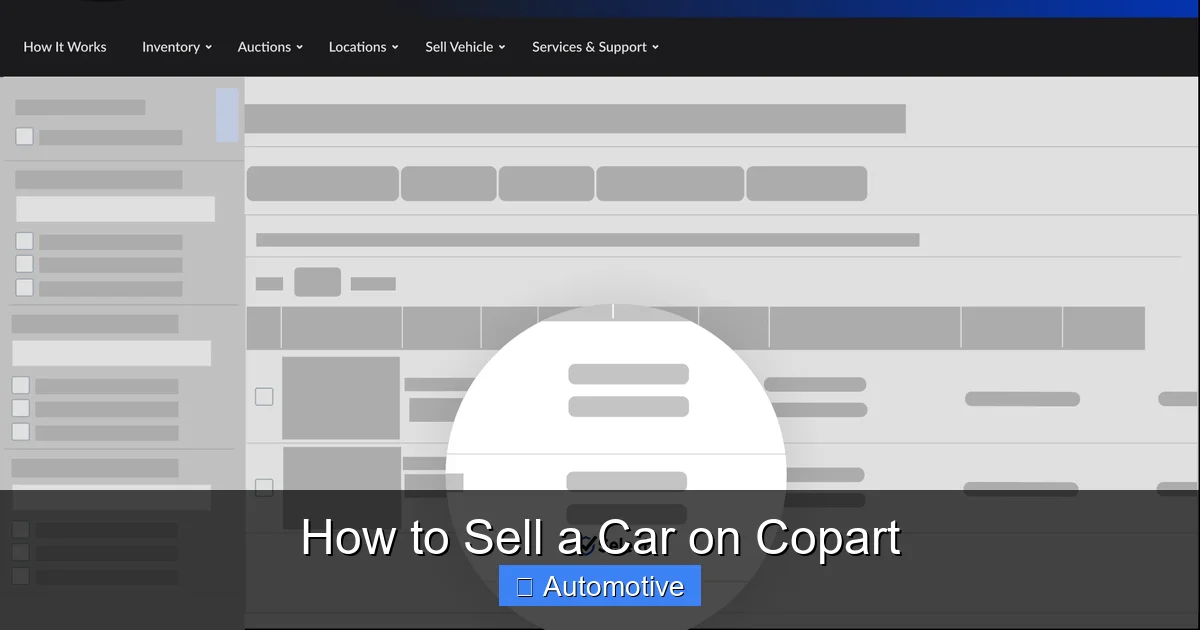The width and height of the screenshot is (1200, 630).
Task: Select the How It Works menu item
Action: tap(64, 46)
